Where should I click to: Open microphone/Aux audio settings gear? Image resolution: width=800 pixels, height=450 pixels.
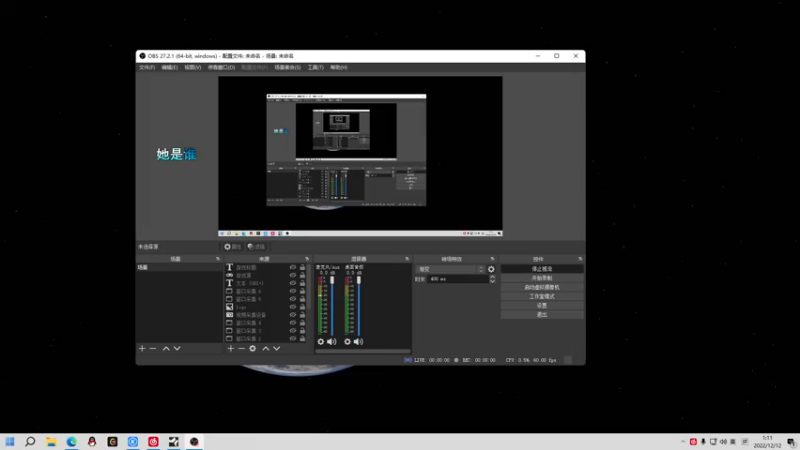pyautogui.click(x=320, y=341)
